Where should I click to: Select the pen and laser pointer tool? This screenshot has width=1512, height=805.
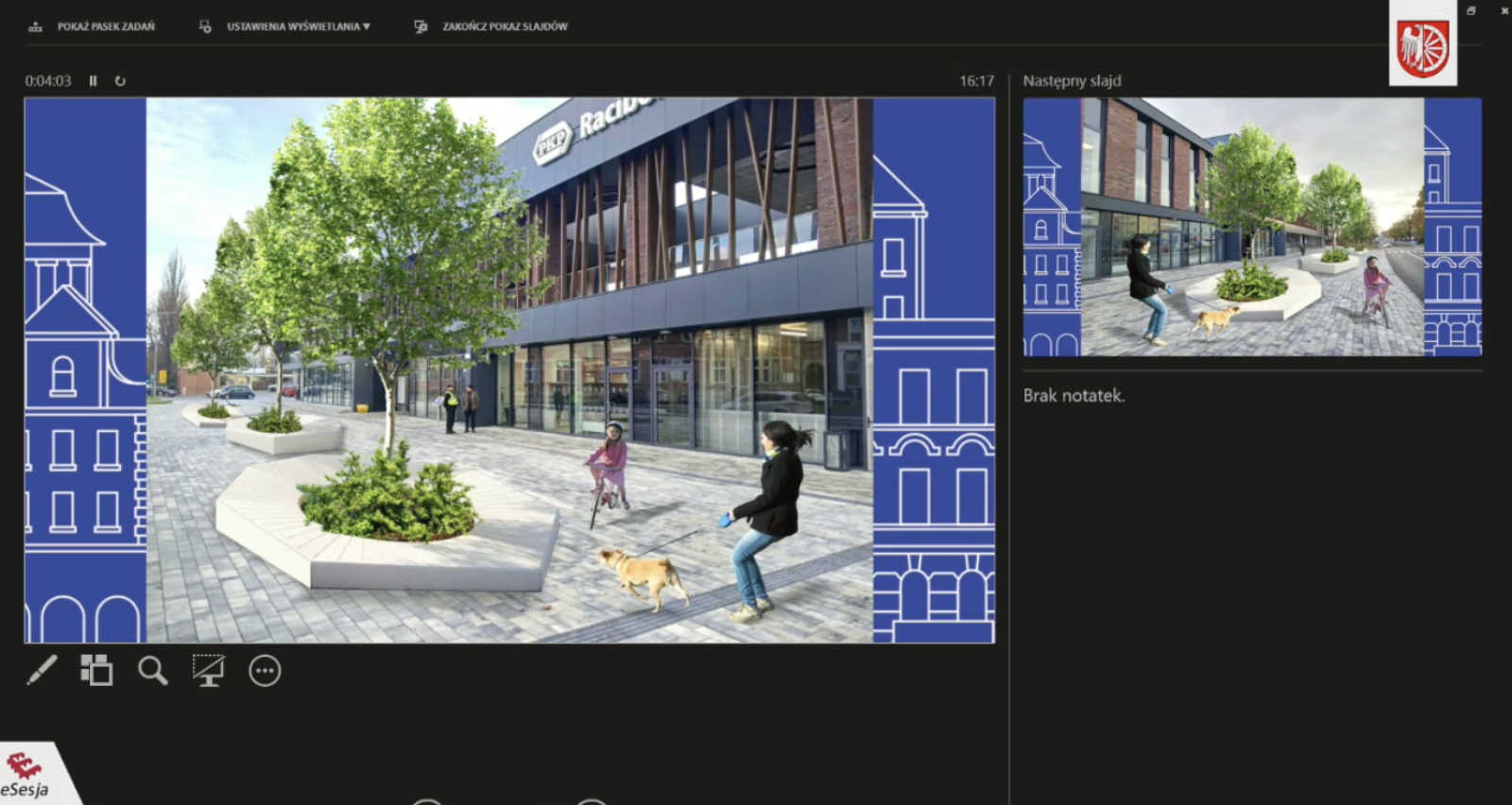tap(42, 671)
